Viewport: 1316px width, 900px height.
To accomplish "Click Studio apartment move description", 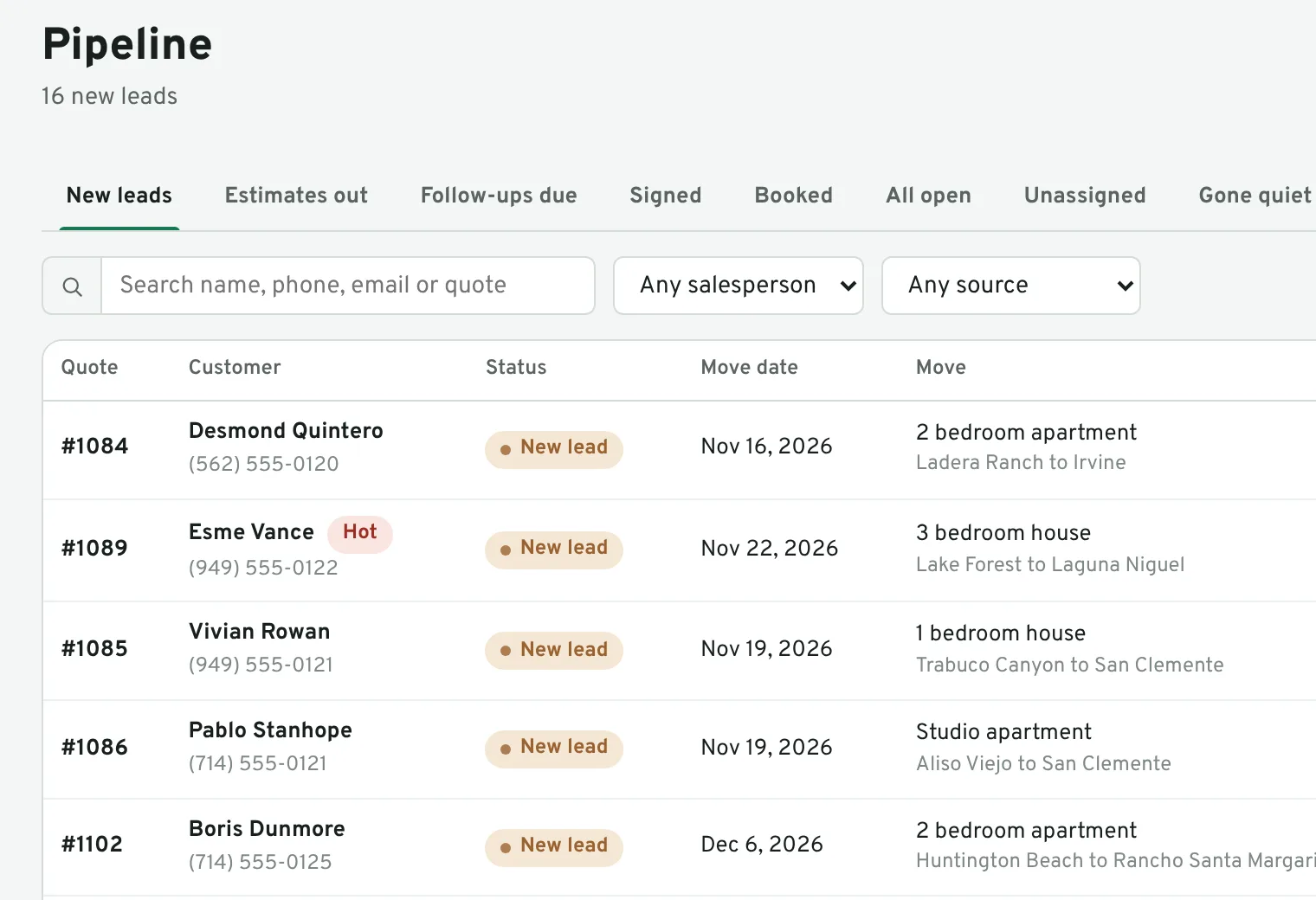I will click(1003, 732).
